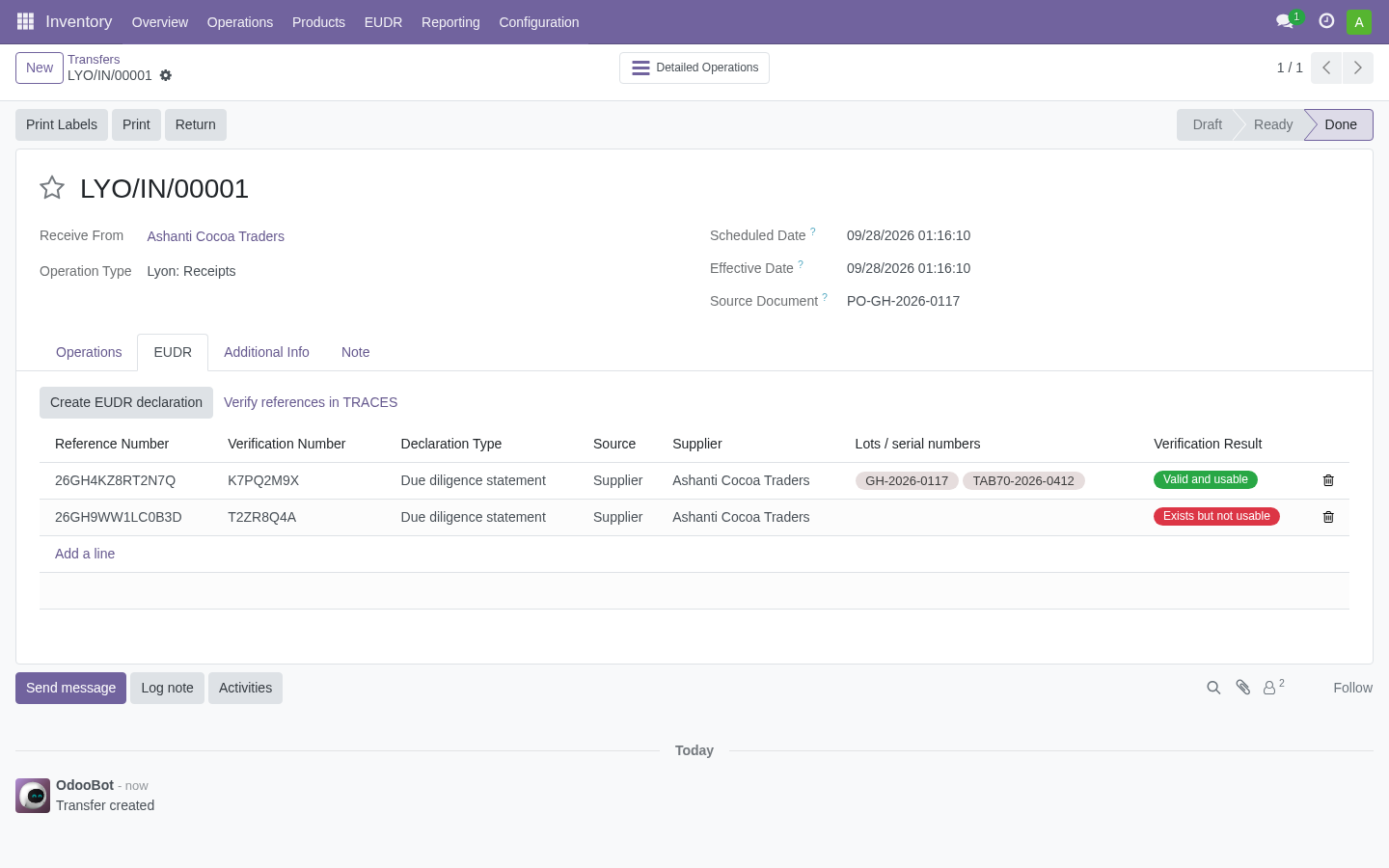Go to the previous record arrow

click(x=1326, y=68)
